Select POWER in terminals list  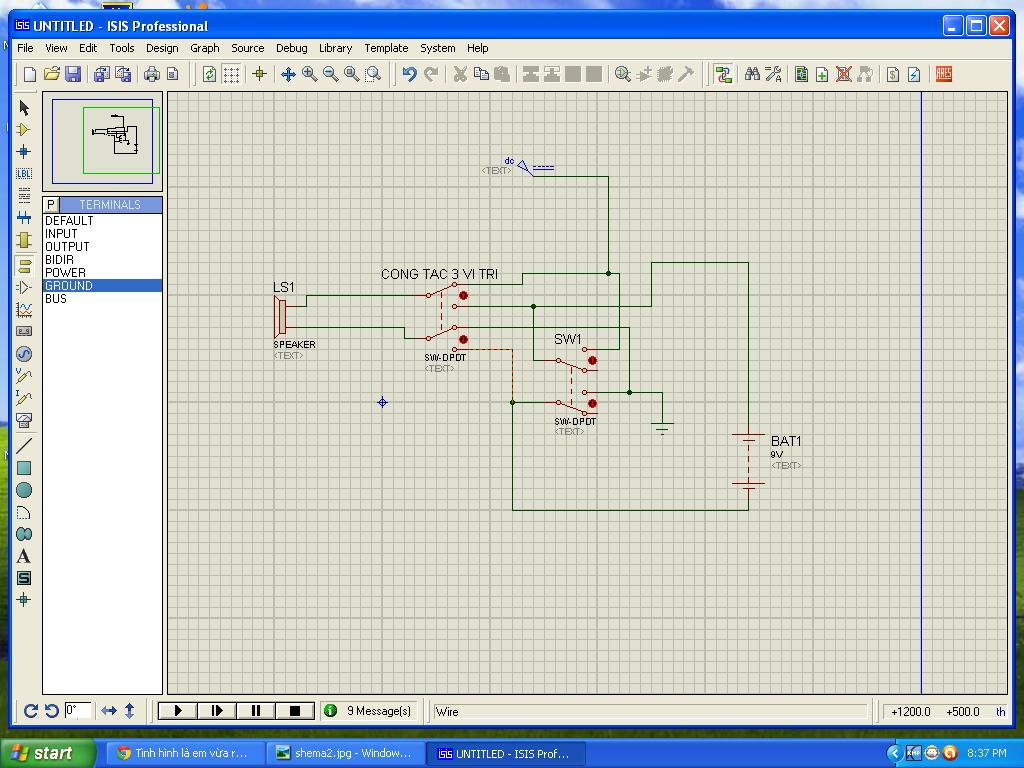point(66,272)
